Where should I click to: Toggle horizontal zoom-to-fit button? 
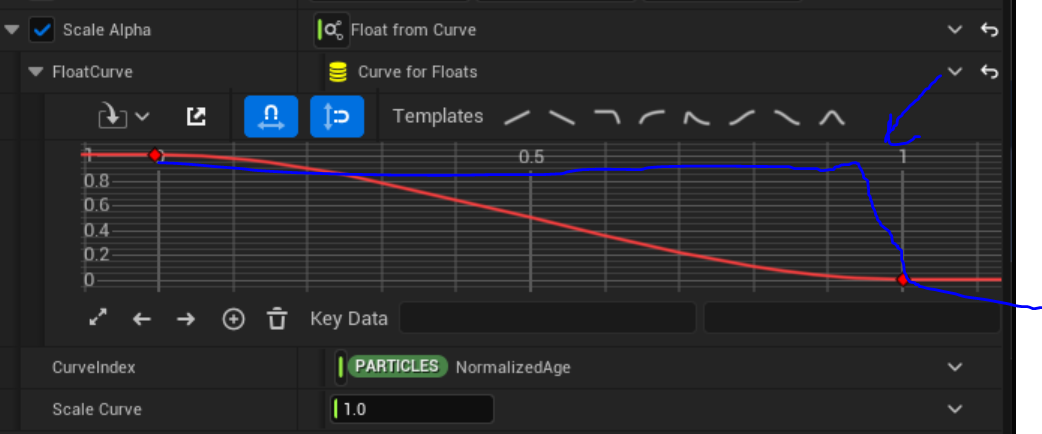(x=270, y=116)
